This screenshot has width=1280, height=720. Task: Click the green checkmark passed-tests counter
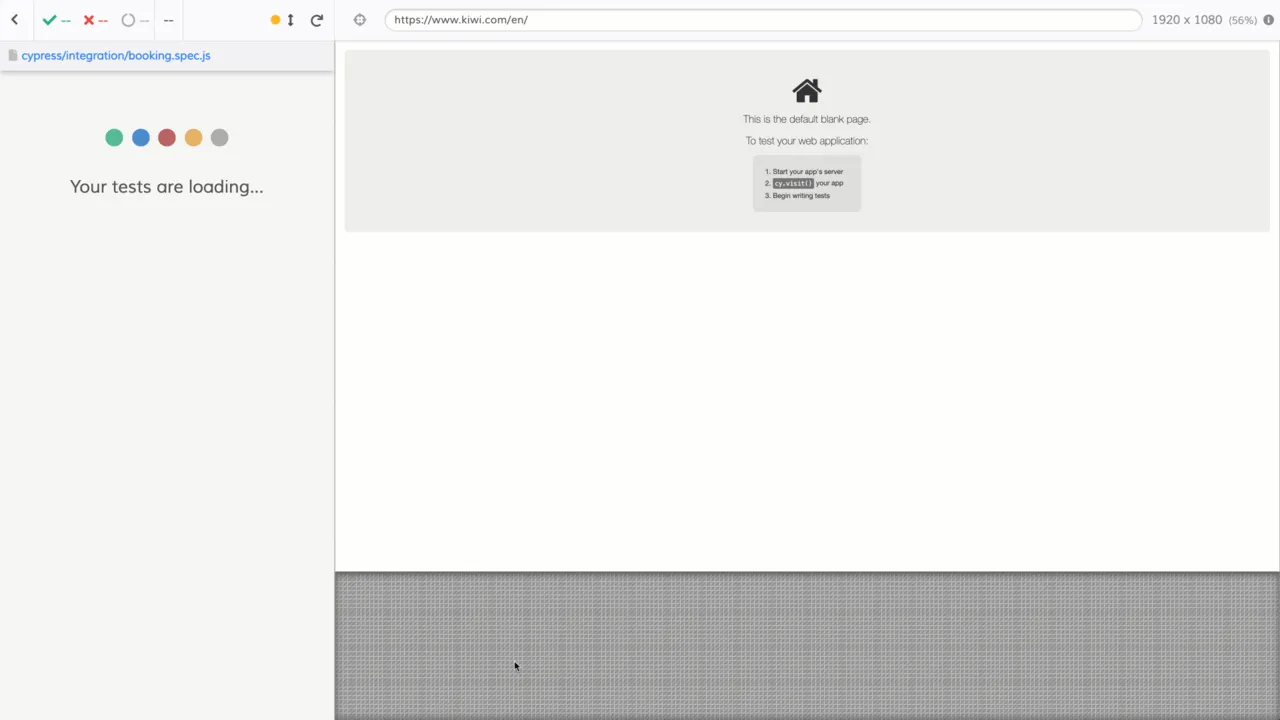[56, 20]
